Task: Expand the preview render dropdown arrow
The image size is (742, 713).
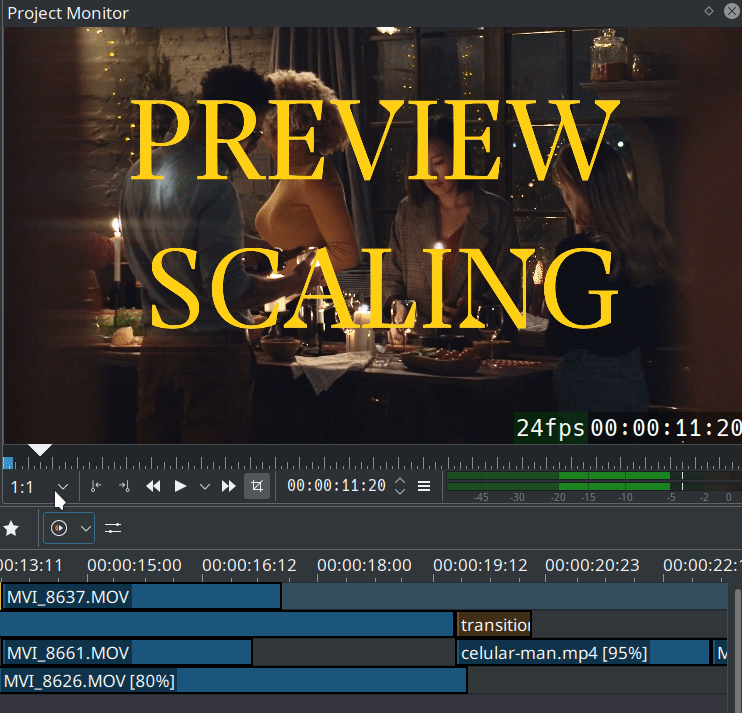Action: point(86,528)
